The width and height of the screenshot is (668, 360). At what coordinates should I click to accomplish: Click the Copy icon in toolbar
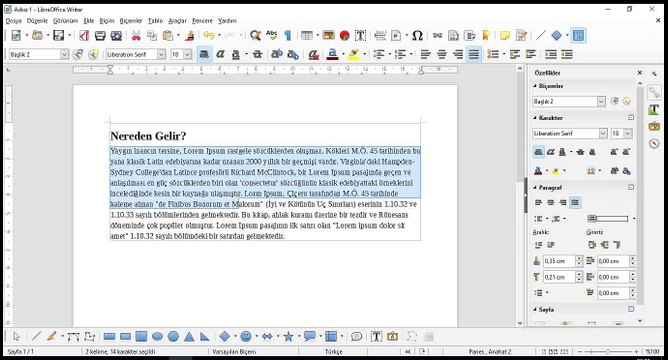(152, 35)
